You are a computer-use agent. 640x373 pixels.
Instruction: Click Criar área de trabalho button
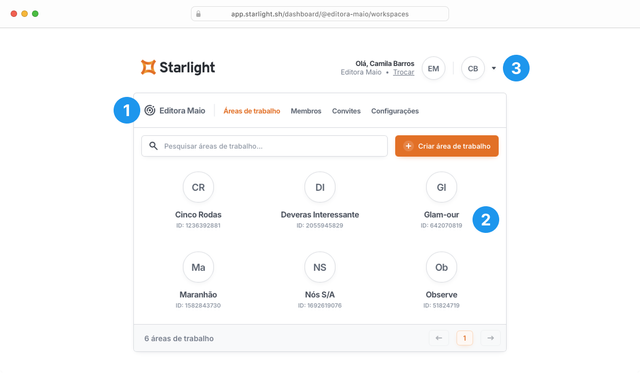pos(447,146)
